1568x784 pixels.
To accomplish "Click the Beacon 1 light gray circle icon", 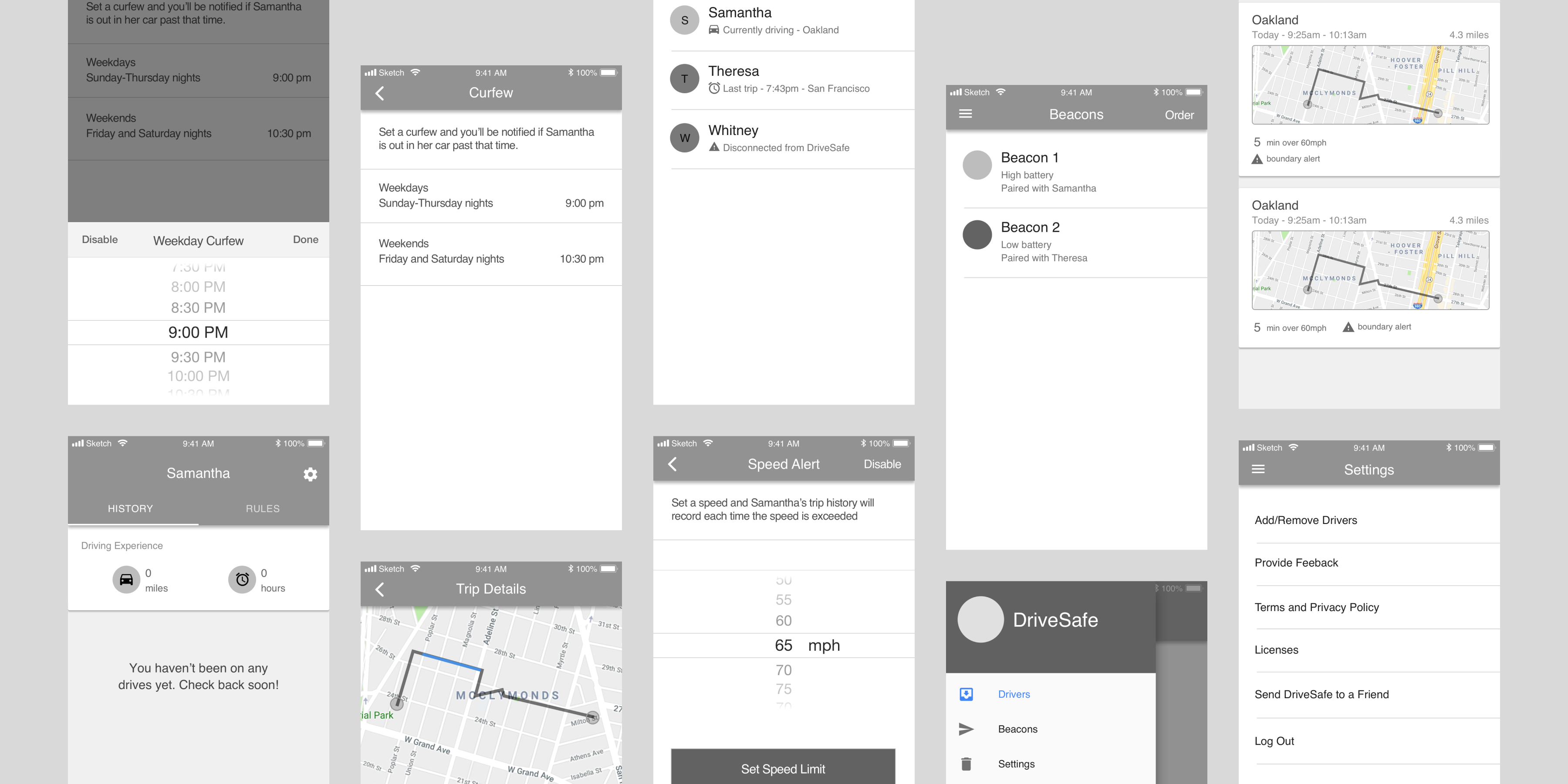I will (x=977, y=165).
